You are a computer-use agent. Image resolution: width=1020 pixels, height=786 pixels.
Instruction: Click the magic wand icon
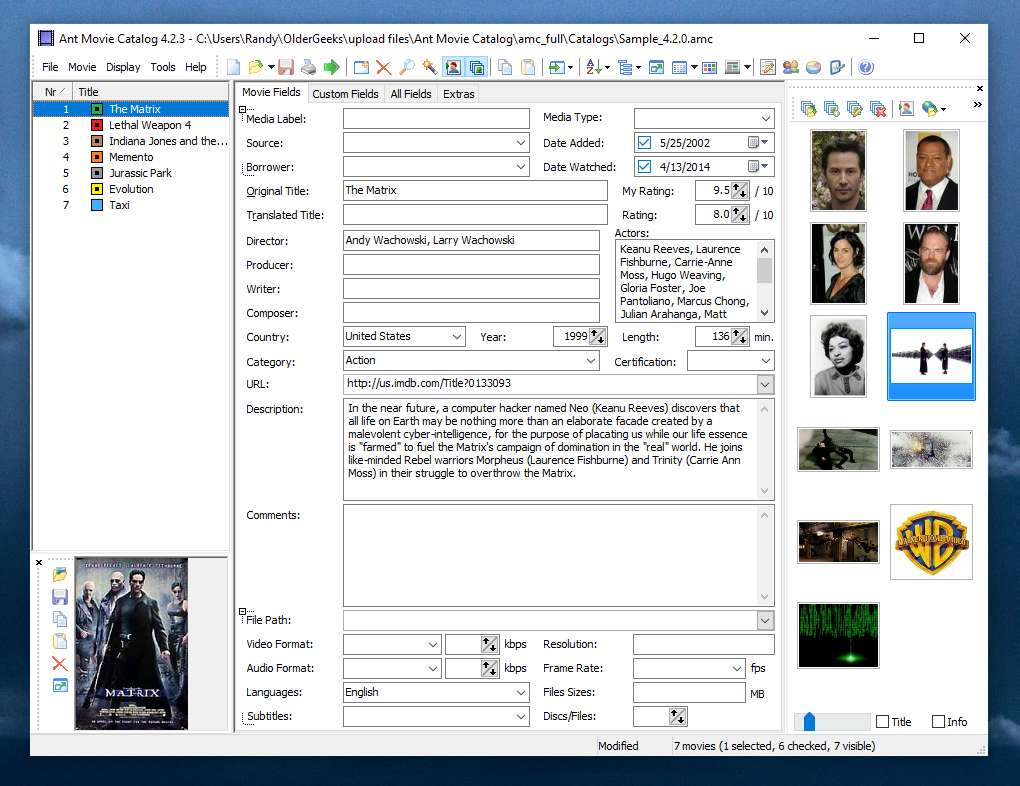[x=429, y=67]
